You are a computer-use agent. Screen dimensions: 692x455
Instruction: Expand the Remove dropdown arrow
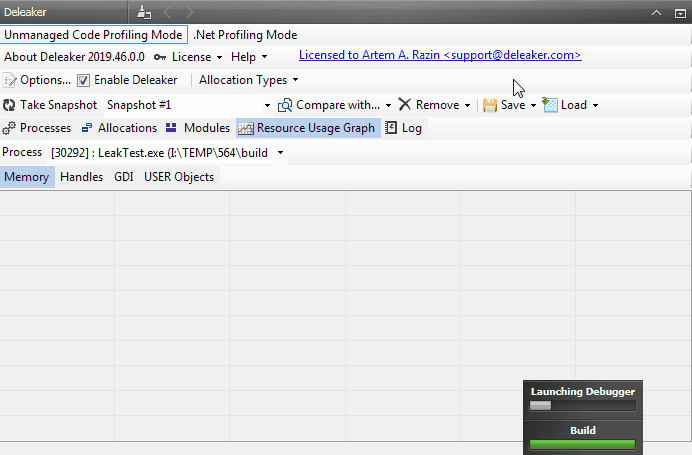click(x=467, y=105)
